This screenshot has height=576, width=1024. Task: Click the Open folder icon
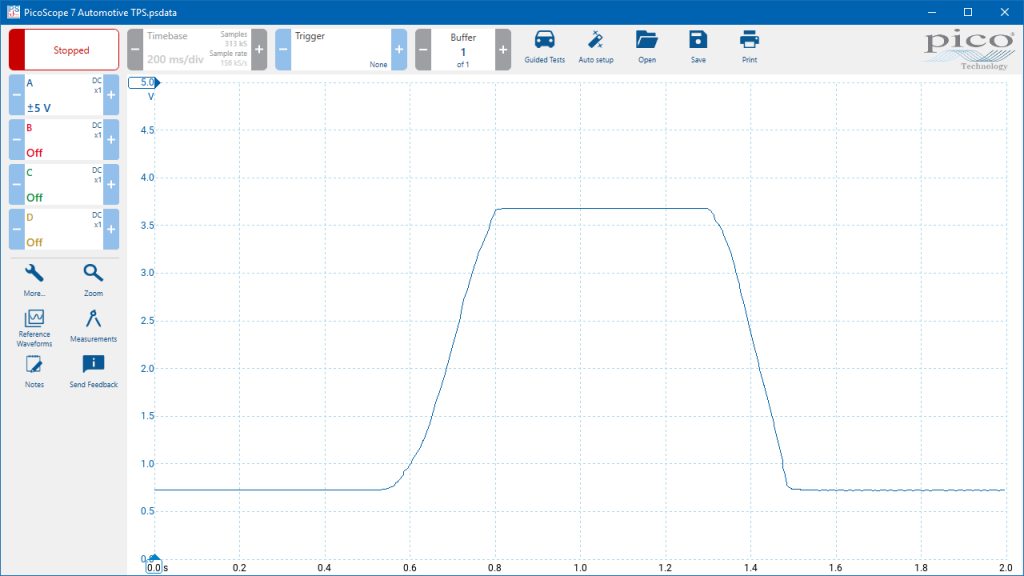647,47
